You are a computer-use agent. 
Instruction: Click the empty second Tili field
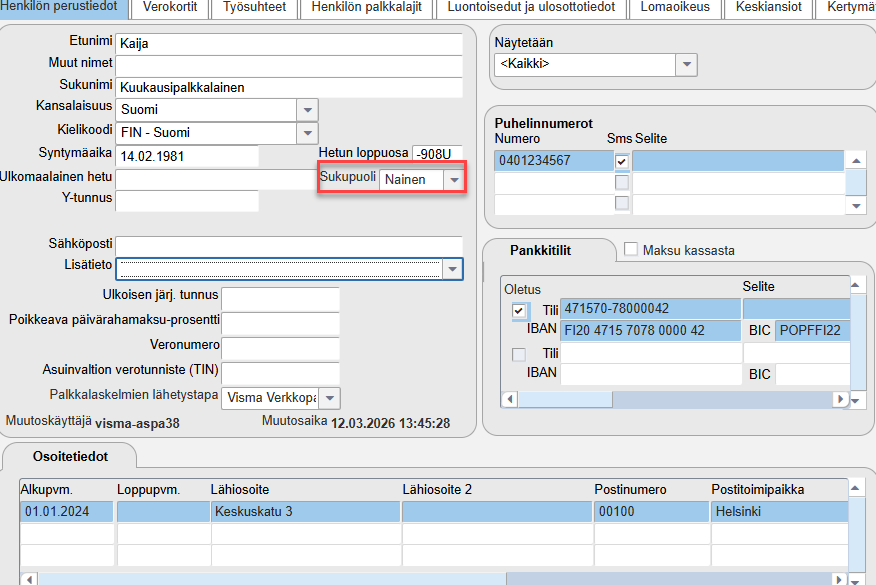[650, 353]
